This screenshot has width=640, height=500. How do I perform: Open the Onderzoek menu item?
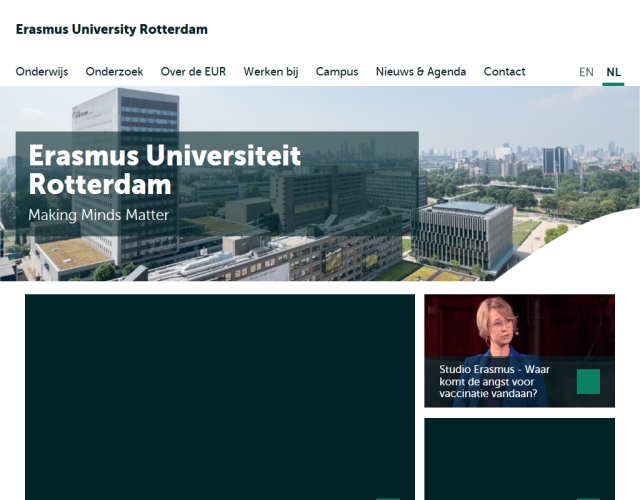click(114, 72)
